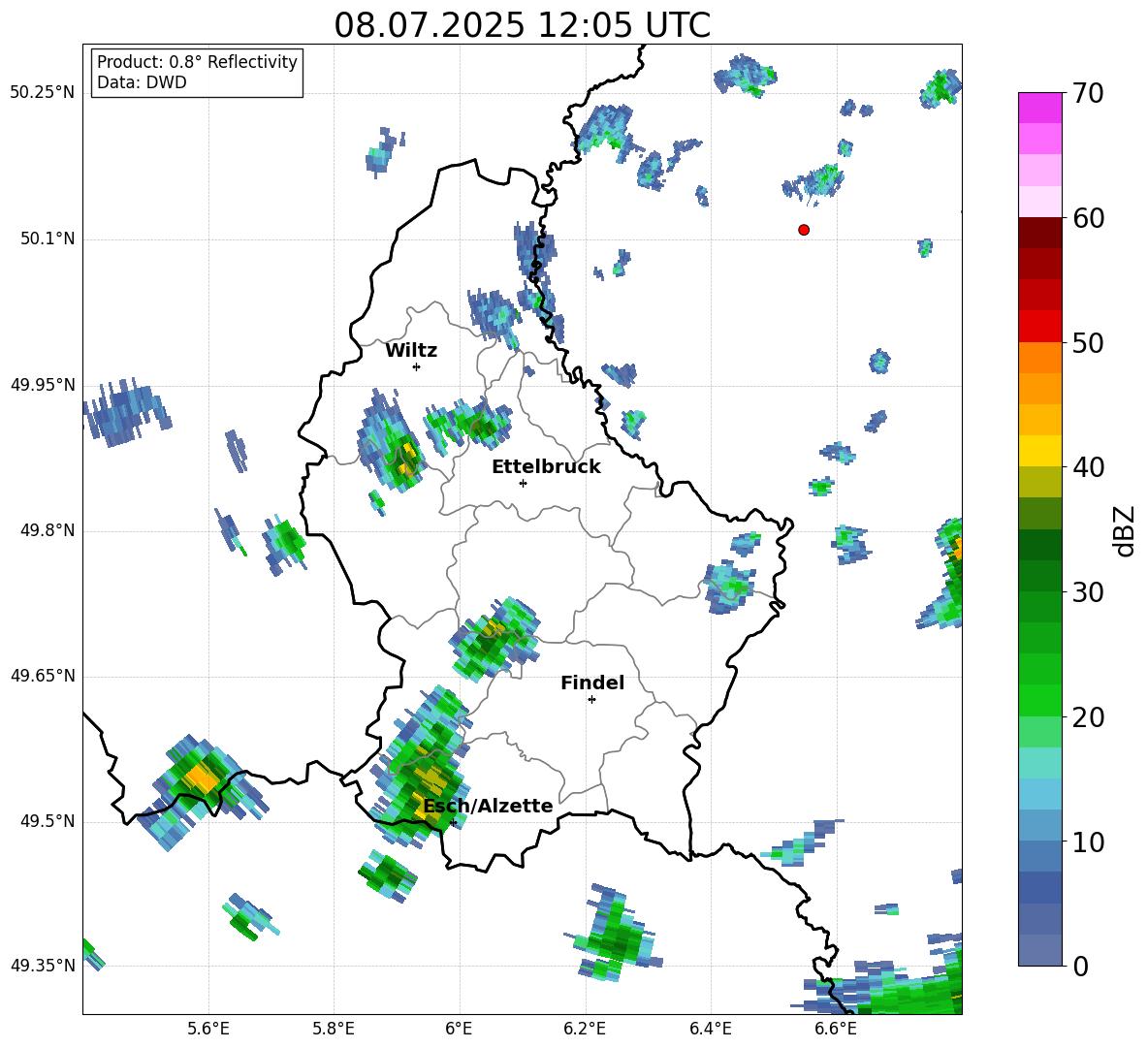
Task: Click the 6.4°E longitude label
Action: click(x=710, y=1029)
